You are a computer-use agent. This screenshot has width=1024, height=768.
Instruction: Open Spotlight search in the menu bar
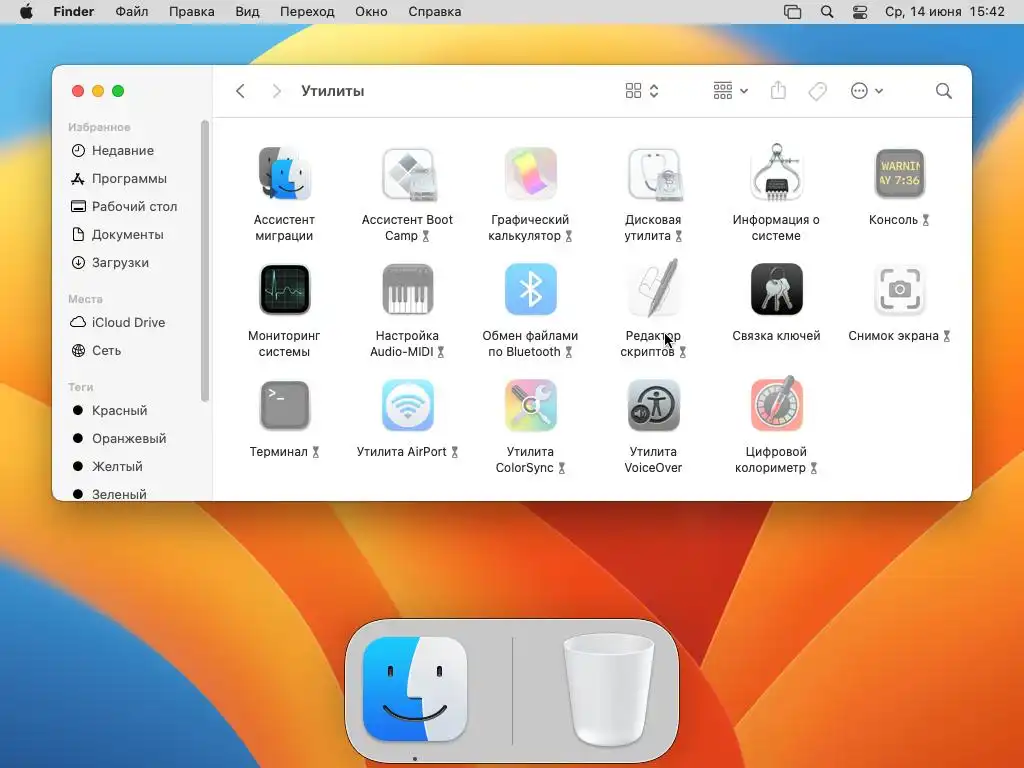point(827,12)
